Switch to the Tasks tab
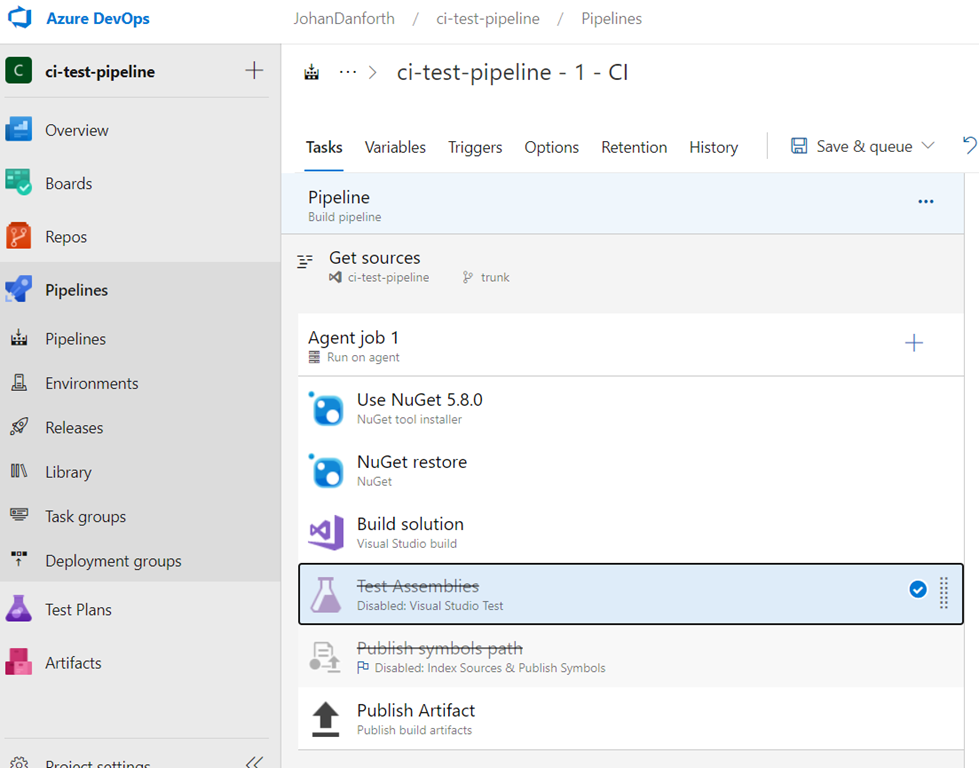This screenshot has height=768, width=979. pos(324,147)
